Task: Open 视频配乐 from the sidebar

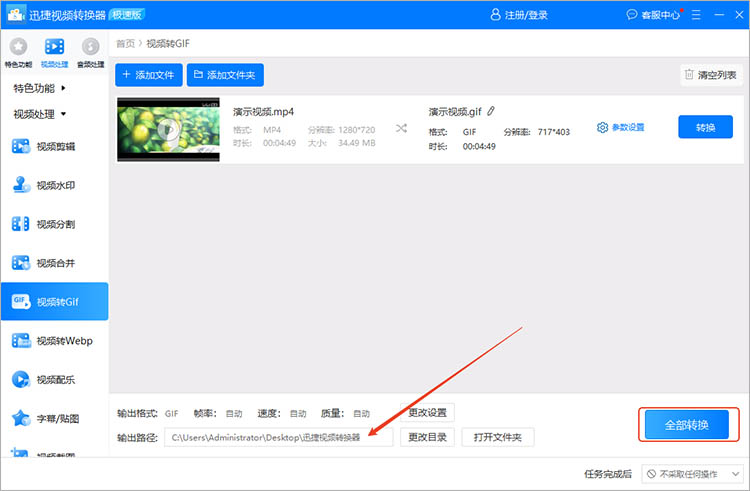Action: click(x=56, y=379)
